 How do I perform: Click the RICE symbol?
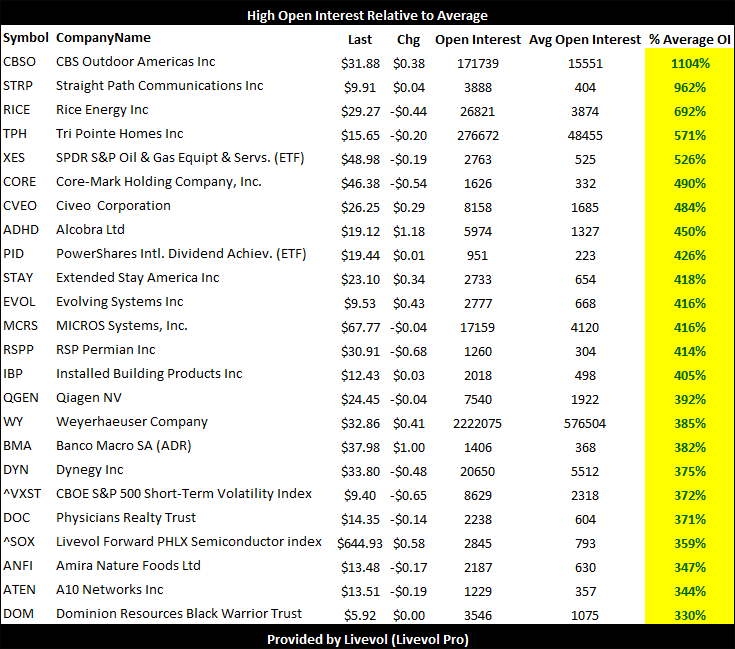click(x=16, y=110)
